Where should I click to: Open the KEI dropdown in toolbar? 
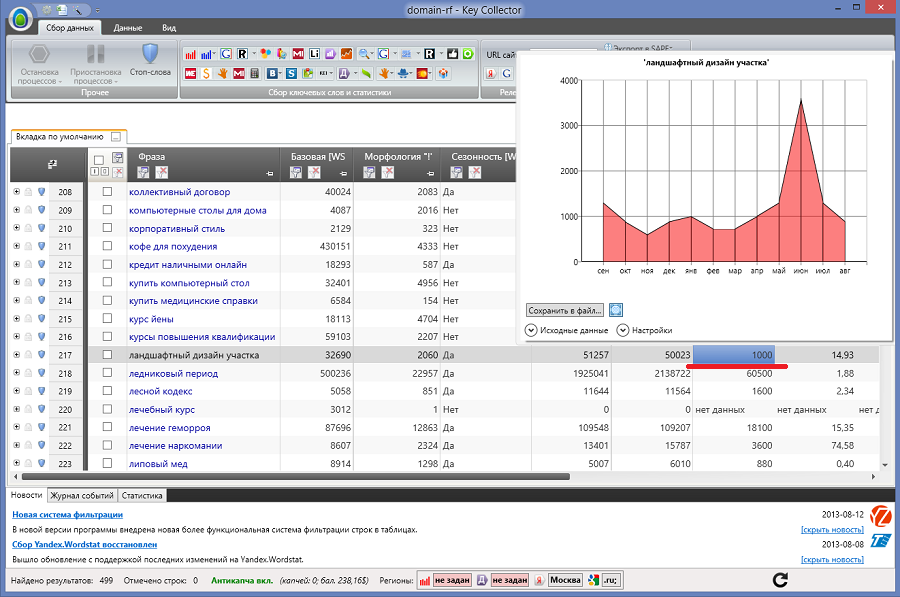pyautogui.click(x=324, y=73)
